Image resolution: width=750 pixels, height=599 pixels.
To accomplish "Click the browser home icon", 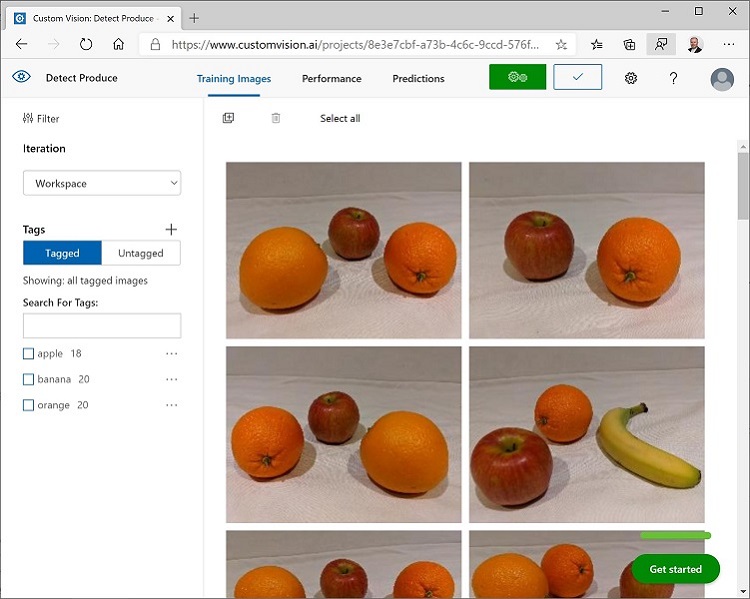I will click(118, 44).
